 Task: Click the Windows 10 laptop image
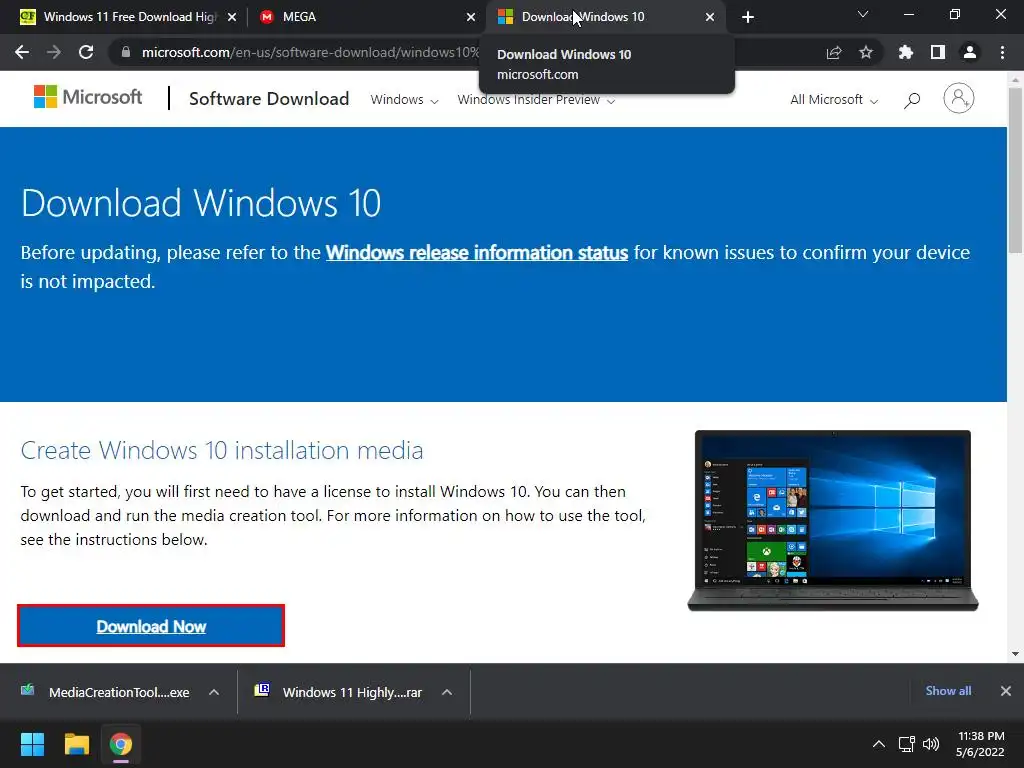833,520
